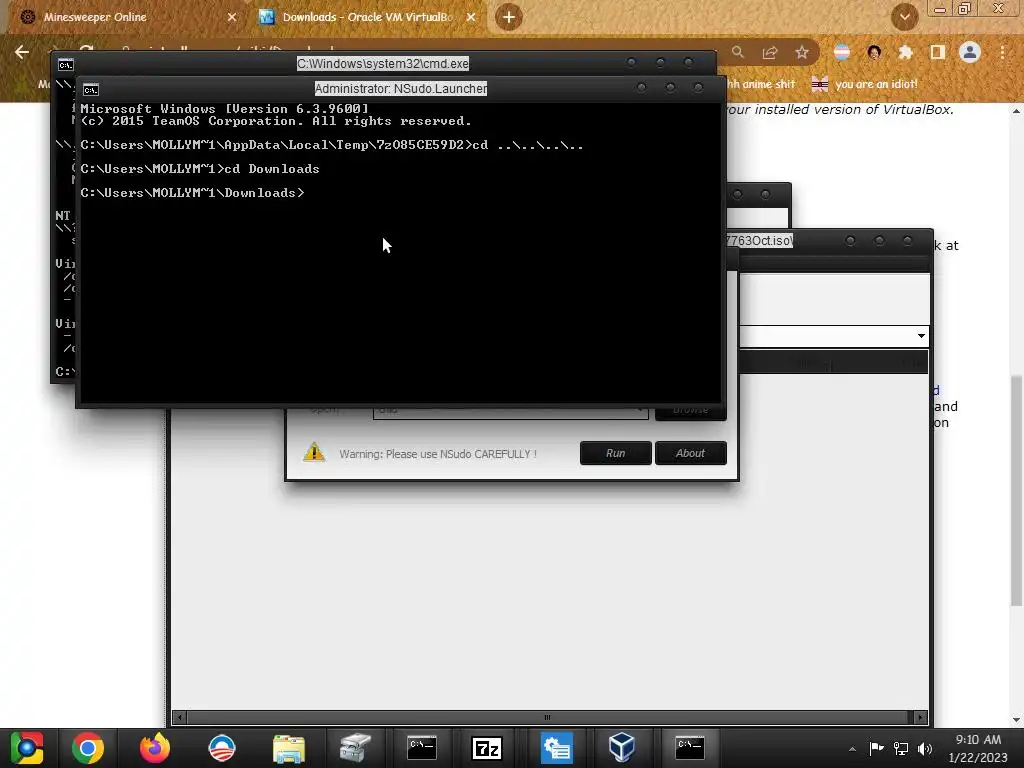Screen dimensions: 1024x768
Task: Click the Chrome page vertical scrollbar thumb
Action: 1016,491
